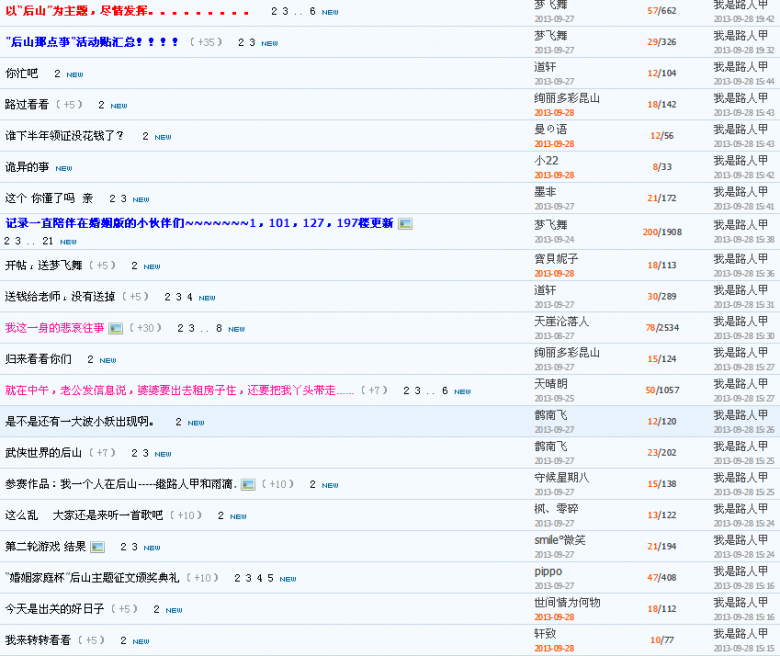Click NEW icon beside 诡异的事 thread
The image size is (780, 656).
64,168
